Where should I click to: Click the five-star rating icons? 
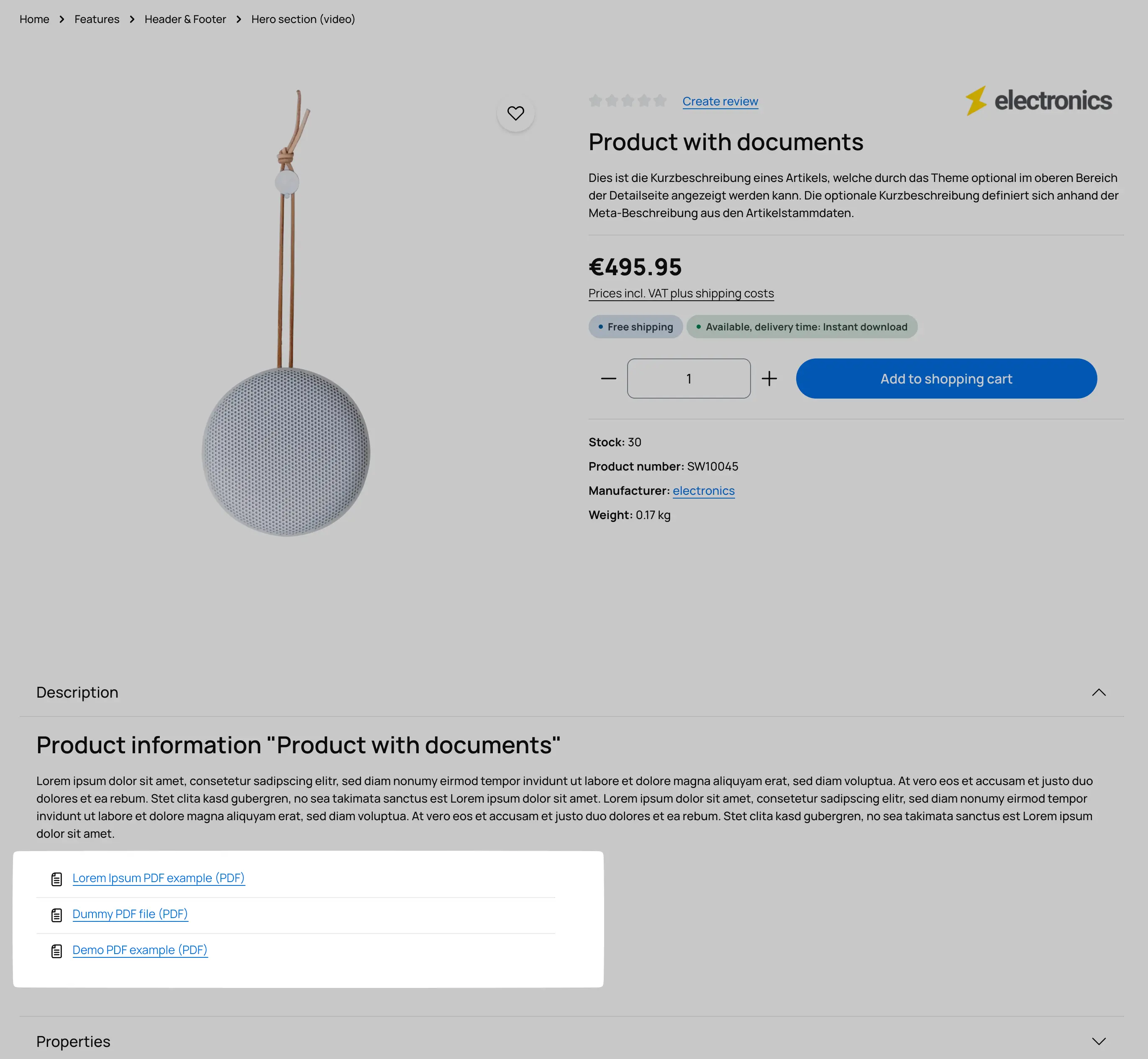(x=628, y=102)
